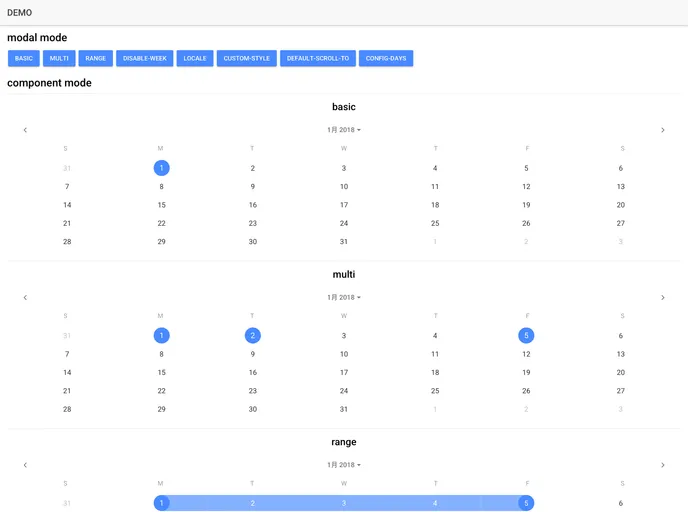The width and height of the screenshot is (688, 512).
Task: Click range end day 5 in range calendar
Action: 526,503
